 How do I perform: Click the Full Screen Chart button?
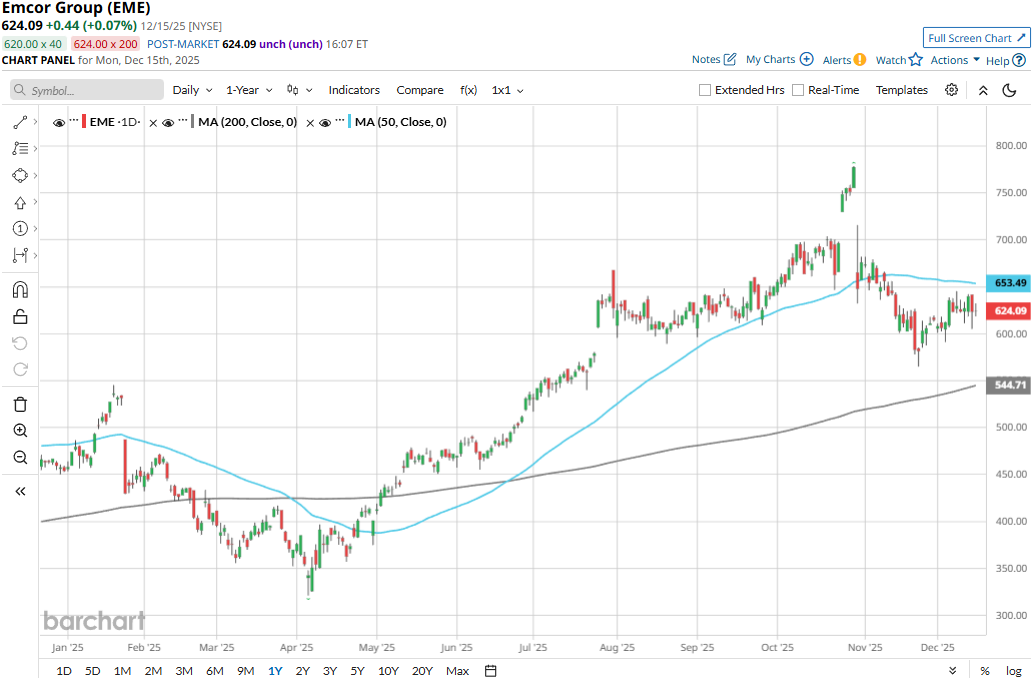(x=976, y=38)
